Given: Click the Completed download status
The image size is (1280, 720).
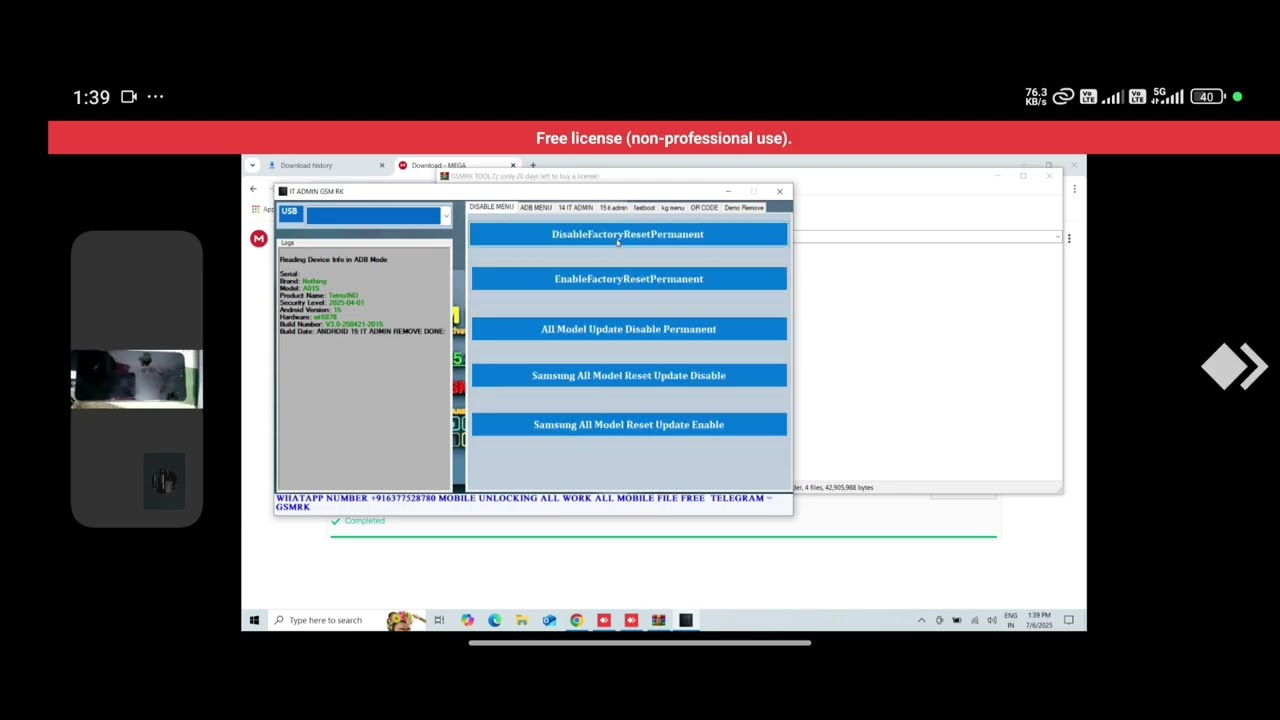Looking at the screenshot, I should [x=359, y=521].
